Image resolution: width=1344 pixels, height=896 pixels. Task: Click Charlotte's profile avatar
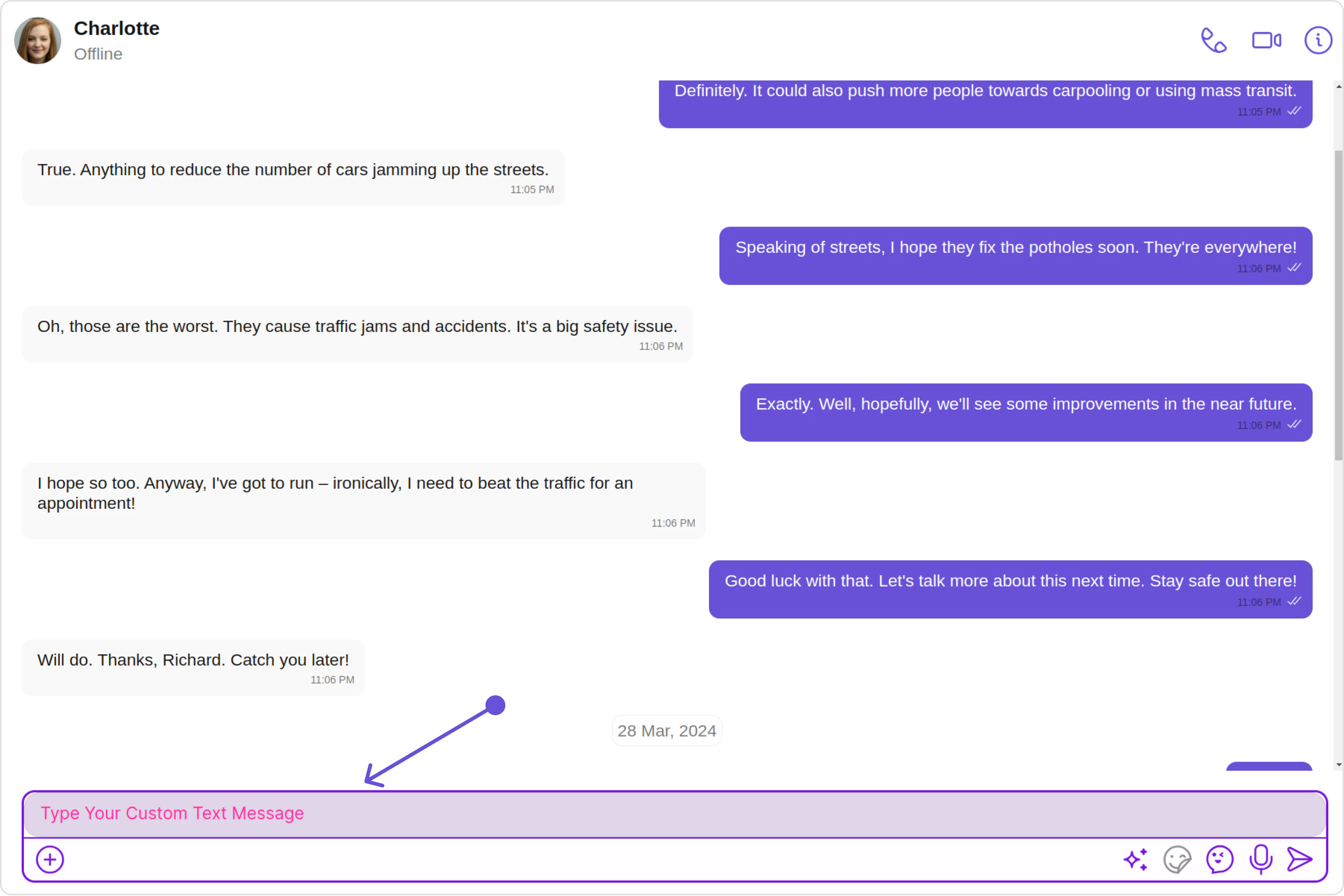click(x=38, y=41)
